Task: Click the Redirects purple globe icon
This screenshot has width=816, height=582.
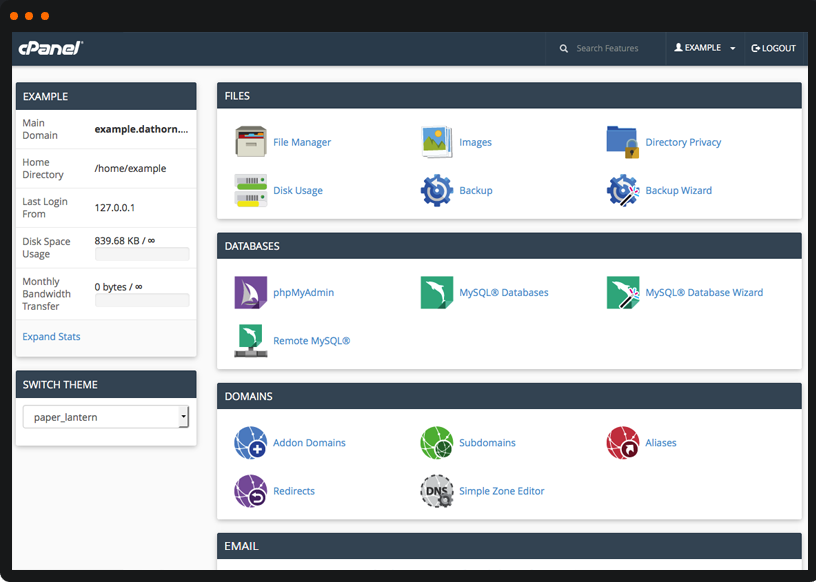Action: [x=251, y=490]
